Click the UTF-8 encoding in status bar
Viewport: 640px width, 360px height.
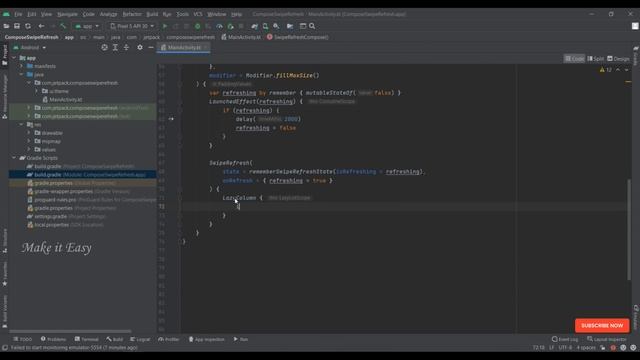coord(565,348)
